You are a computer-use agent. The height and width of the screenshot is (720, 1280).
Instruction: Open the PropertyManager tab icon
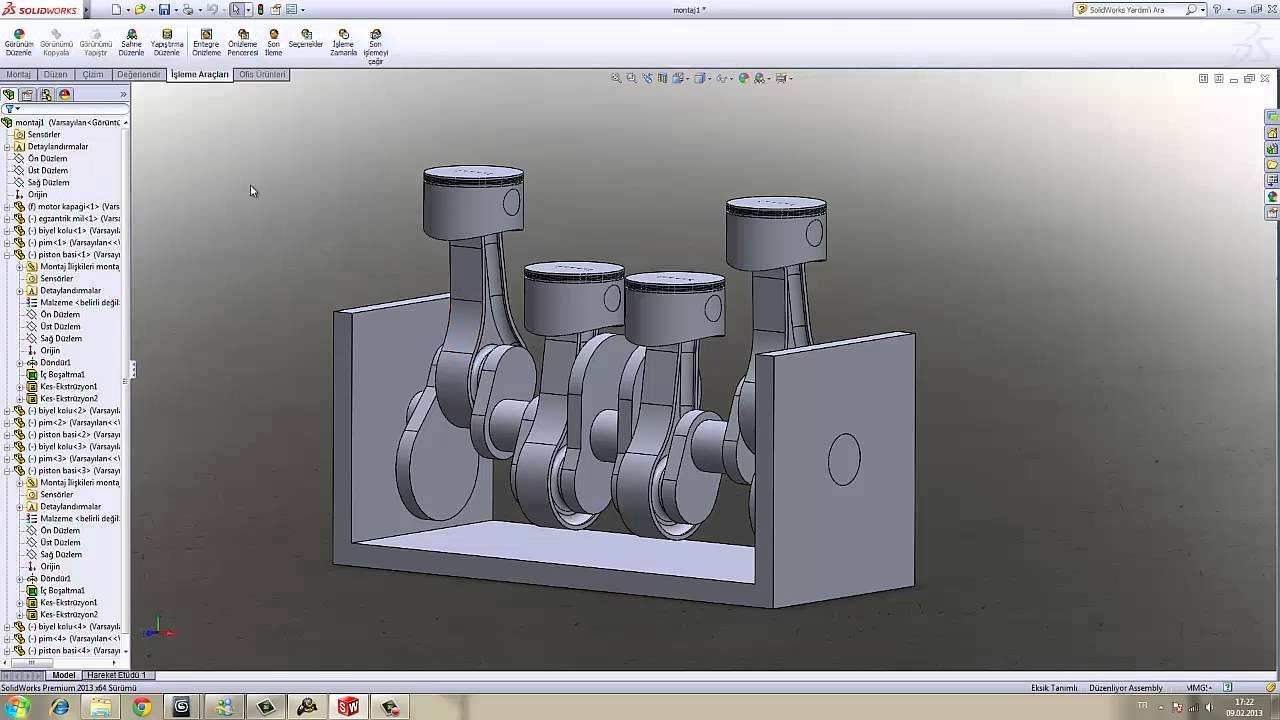point(28,95)
